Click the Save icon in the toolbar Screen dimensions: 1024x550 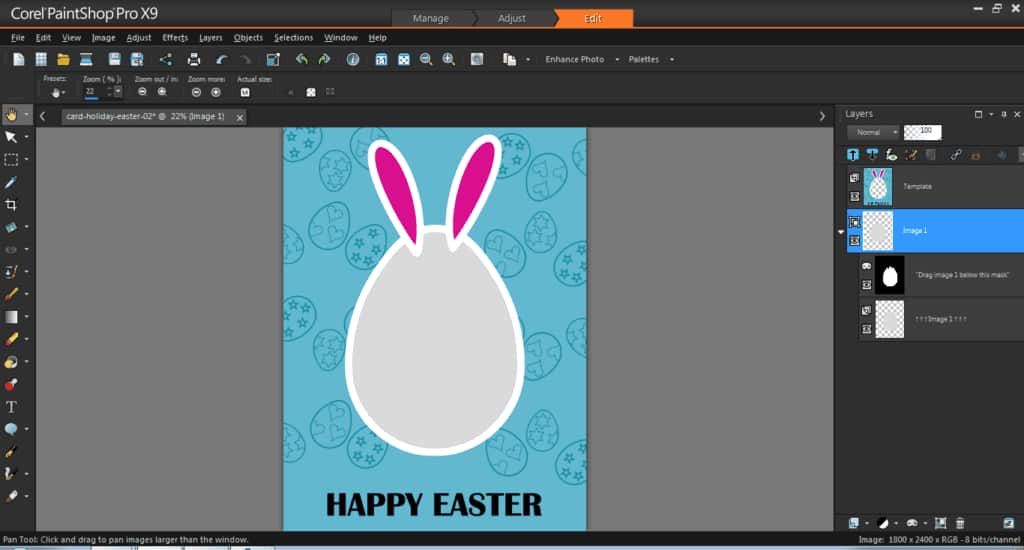click(x=114, y=59)
